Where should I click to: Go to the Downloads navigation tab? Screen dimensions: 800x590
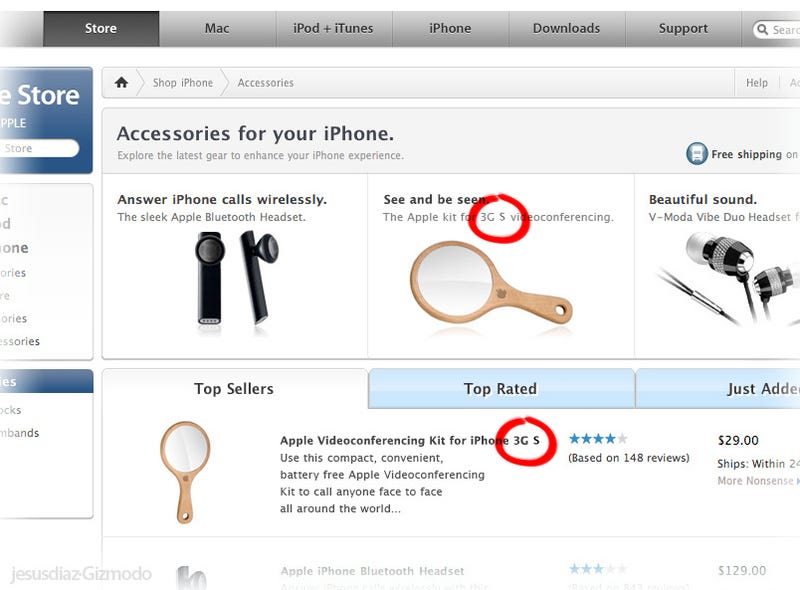tap(566, 29)
